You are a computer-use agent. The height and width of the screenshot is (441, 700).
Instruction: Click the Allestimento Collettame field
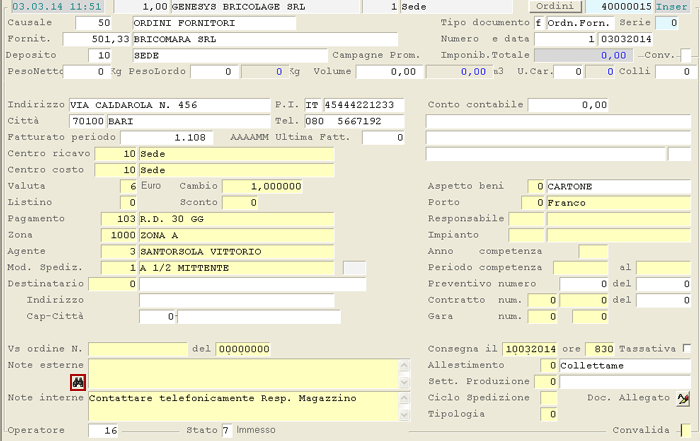coord(625,366)
